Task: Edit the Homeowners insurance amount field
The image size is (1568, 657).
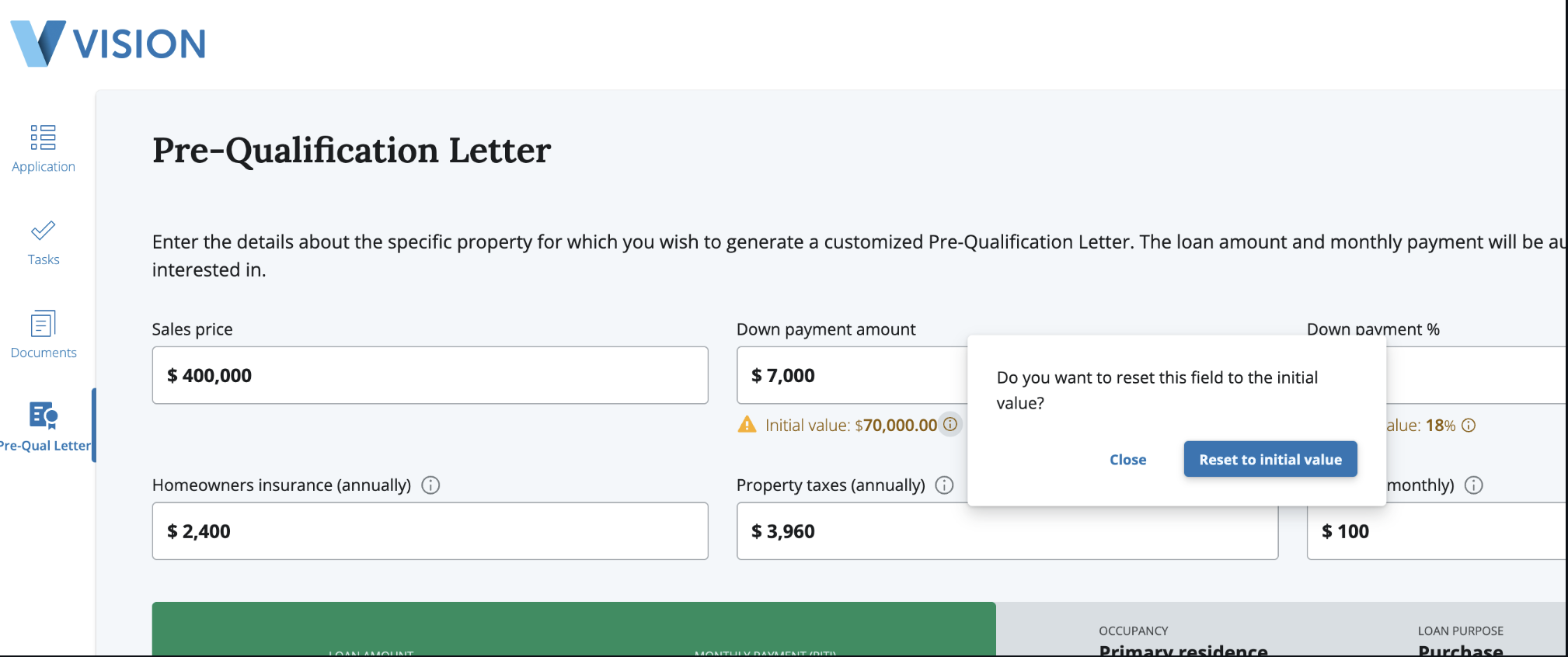Action: 430,531
